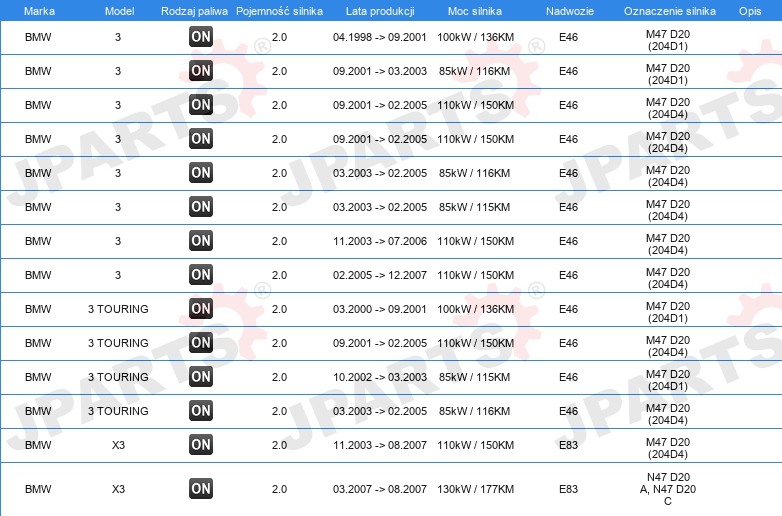Select date cell 09.2001 -> 03.2003
The width and height of the screenshot is (782, 516).
[380, 71]
